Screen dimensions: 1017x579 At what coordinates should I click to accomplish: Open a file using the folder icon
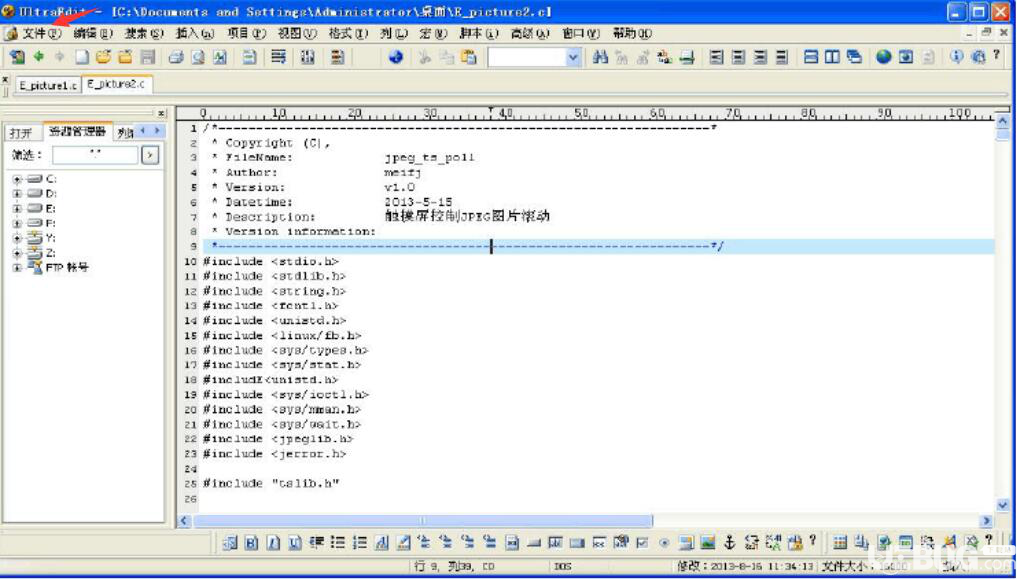coord(103,57)
